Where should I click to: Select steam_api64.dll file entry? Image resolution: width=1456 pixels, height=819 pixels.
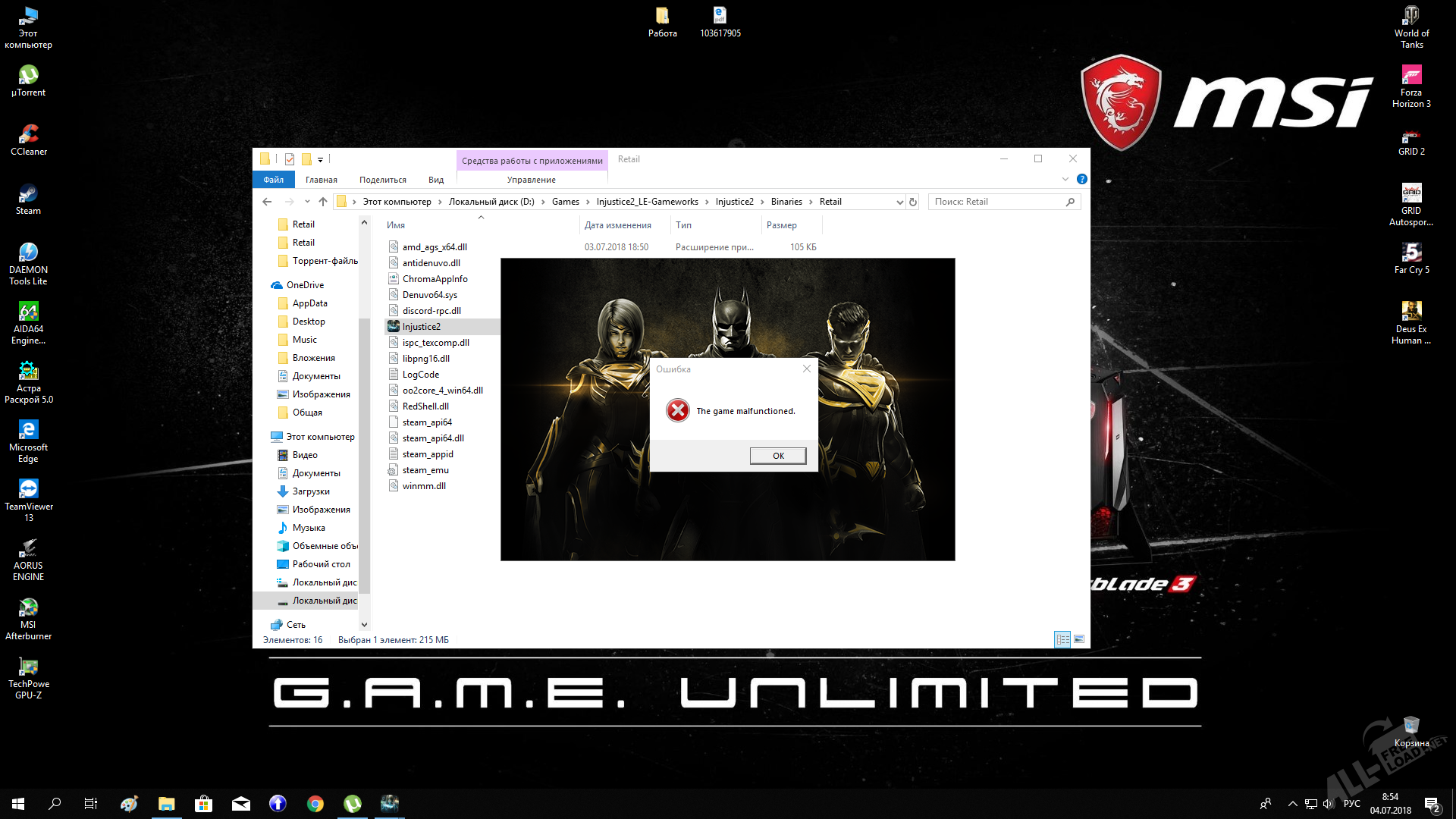433,437
